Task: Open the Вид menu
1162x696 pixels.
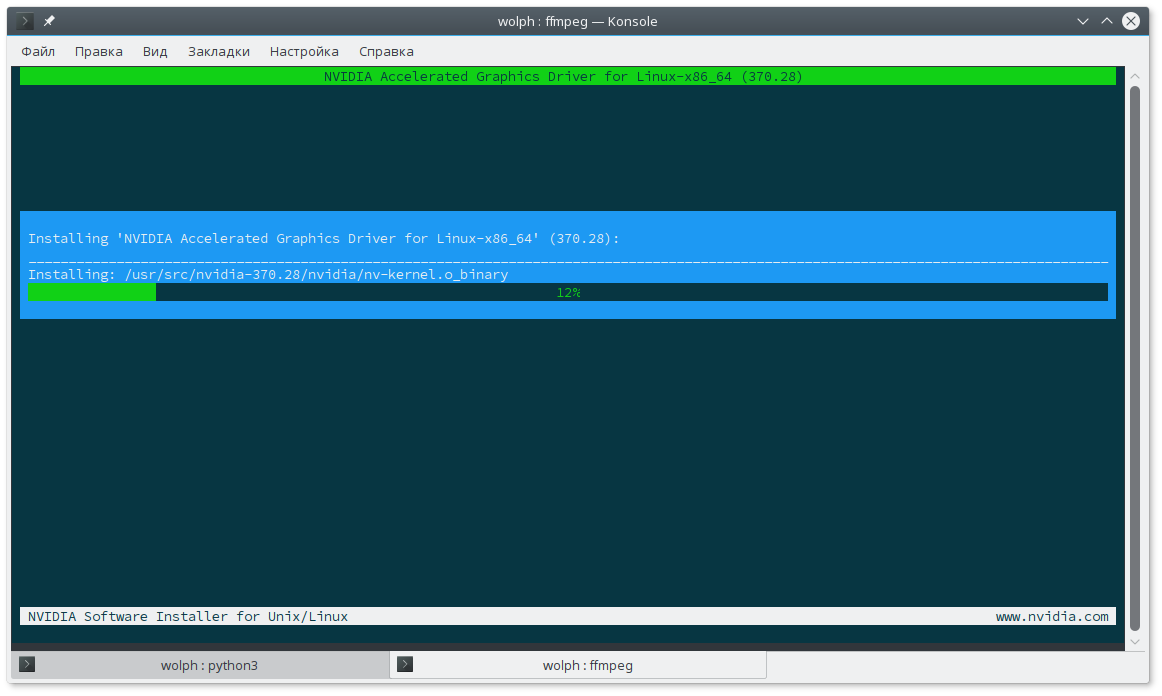Action: [x=155, y=51]
